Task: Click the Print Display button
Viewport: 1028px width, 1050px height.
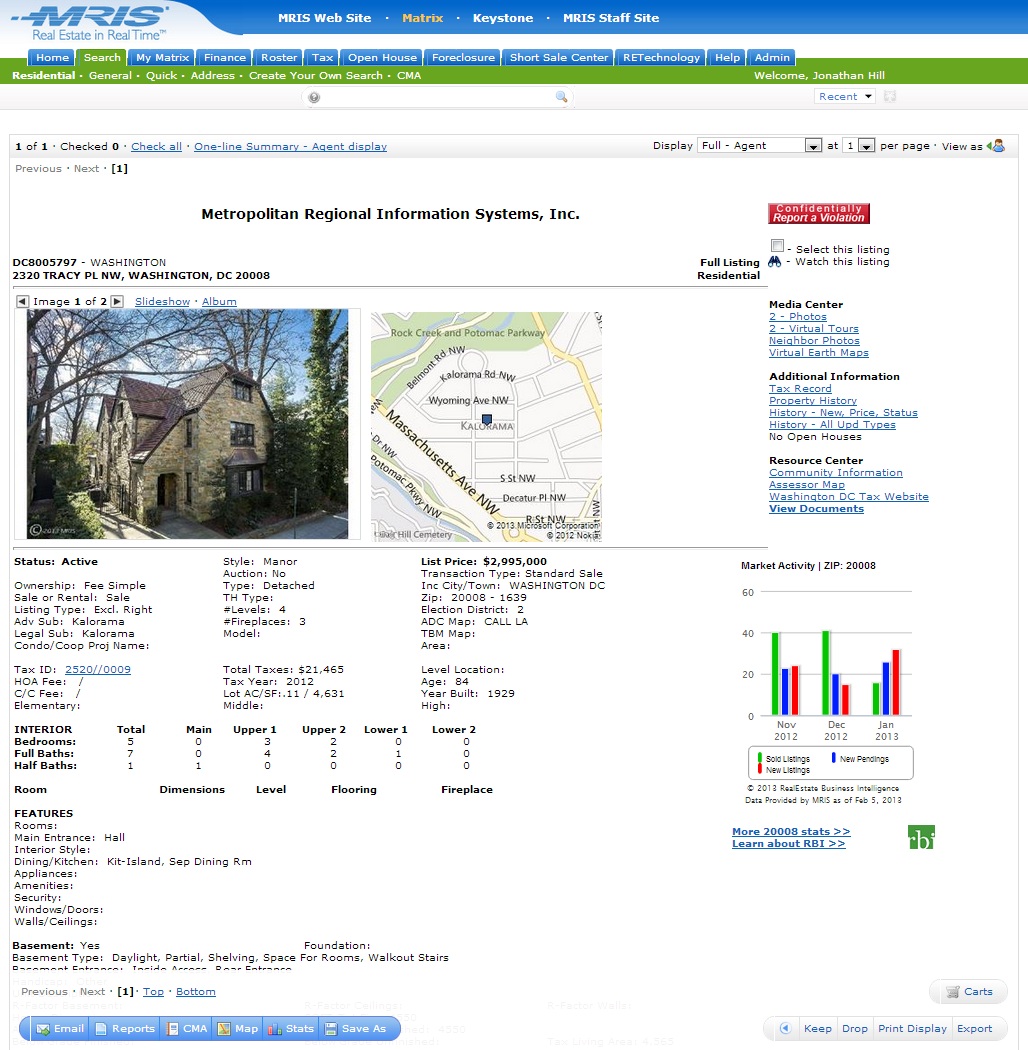Action: point(912,1029)
